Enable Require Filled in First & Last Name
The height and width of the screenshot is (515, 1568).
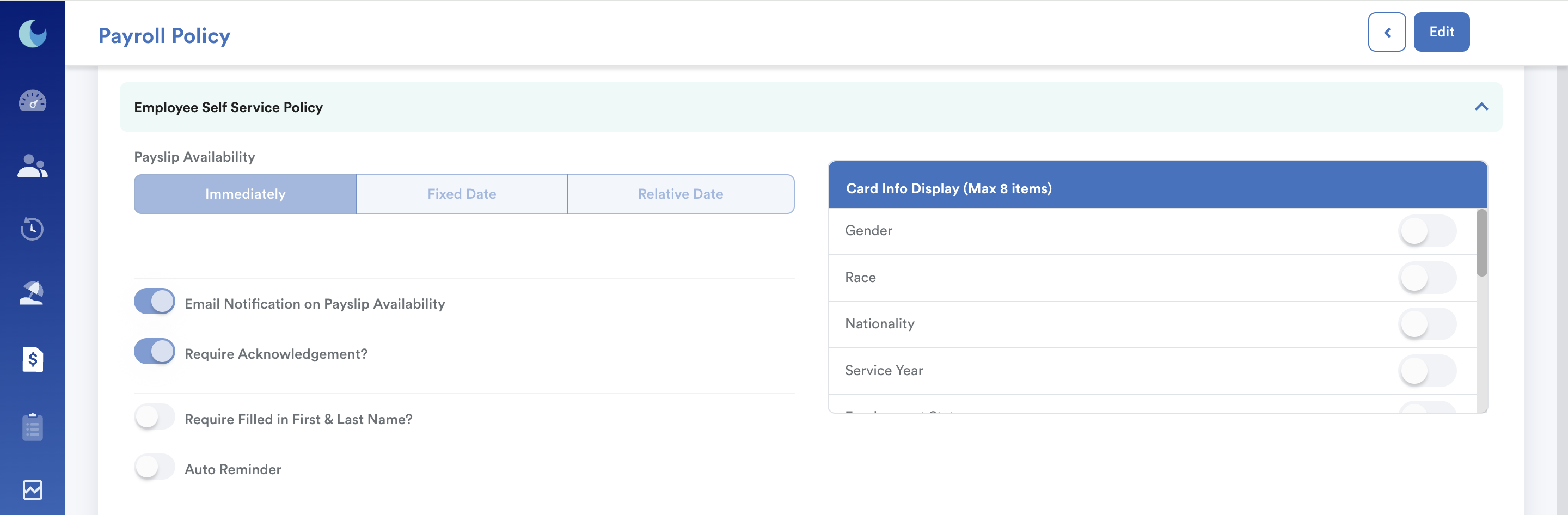click(x=155, y=417)
